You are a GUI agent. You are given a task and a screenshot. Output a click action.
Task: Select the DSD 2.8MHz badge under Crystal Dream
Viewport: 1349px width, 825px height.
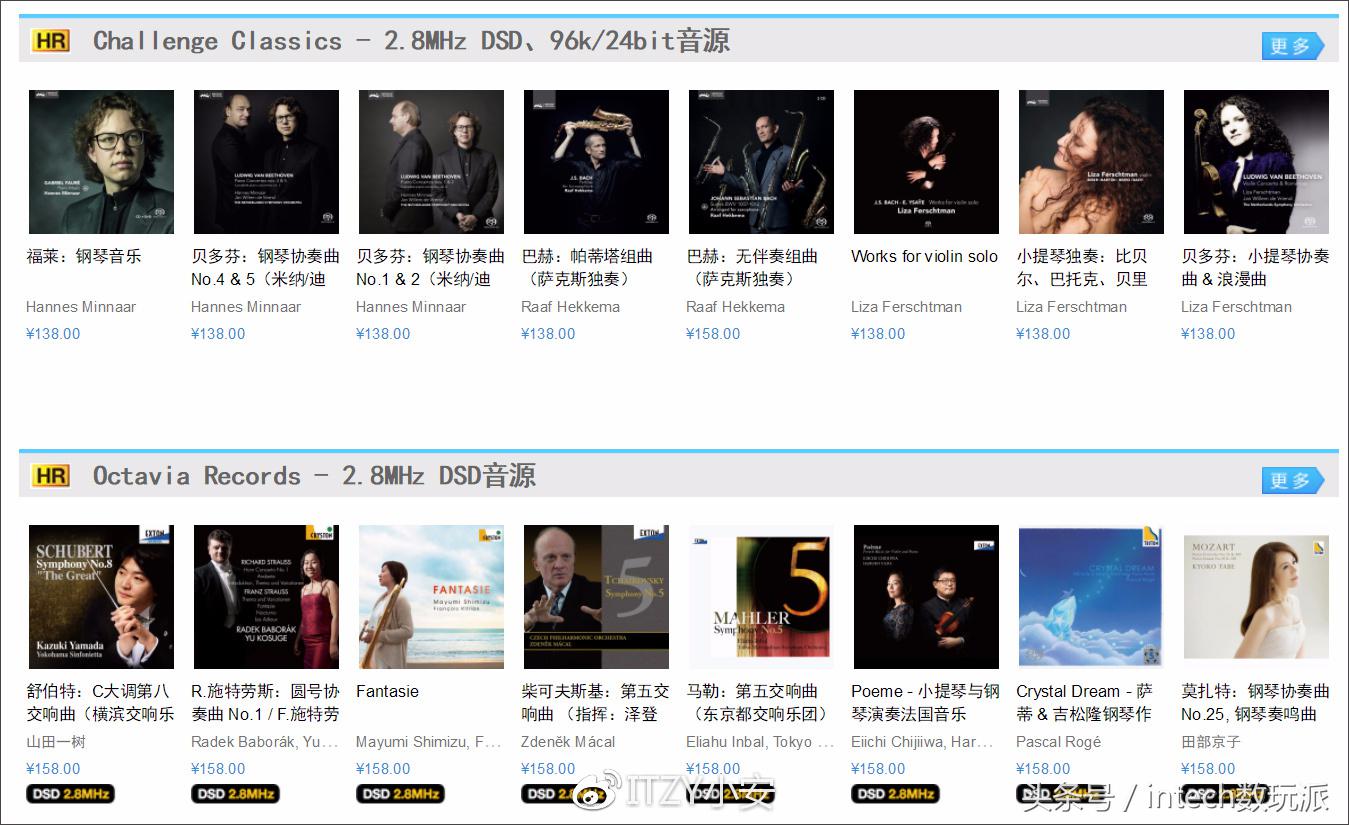(x=1060, y=793)
